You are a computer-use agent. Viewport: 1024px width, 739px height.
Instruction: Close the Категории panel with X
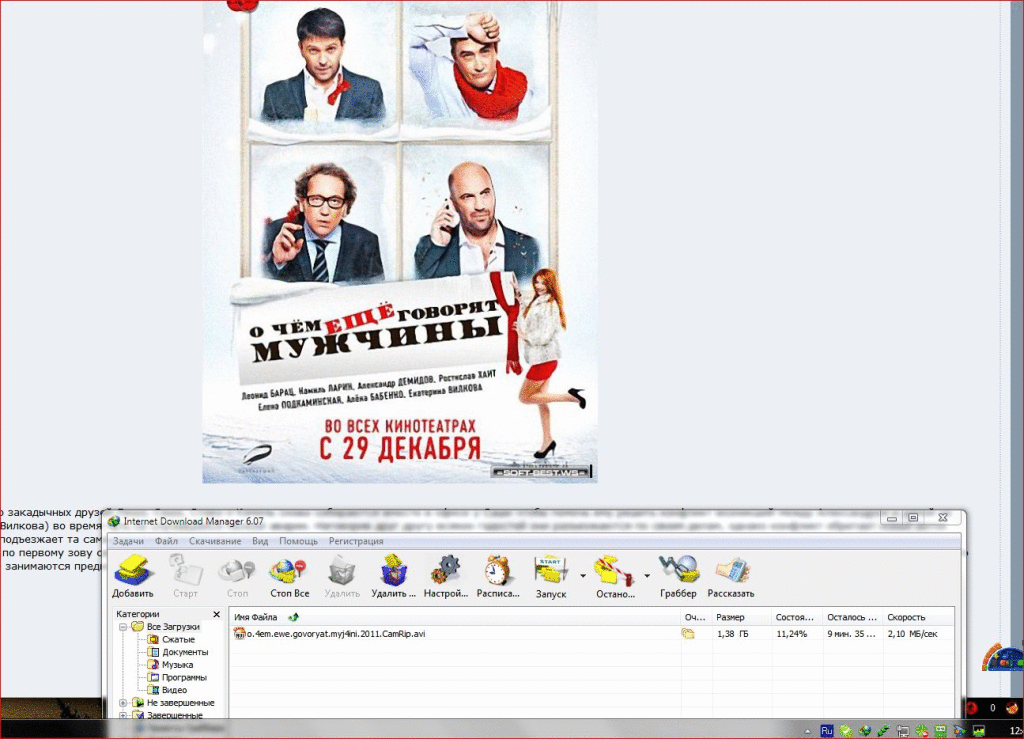pos(217,614)
